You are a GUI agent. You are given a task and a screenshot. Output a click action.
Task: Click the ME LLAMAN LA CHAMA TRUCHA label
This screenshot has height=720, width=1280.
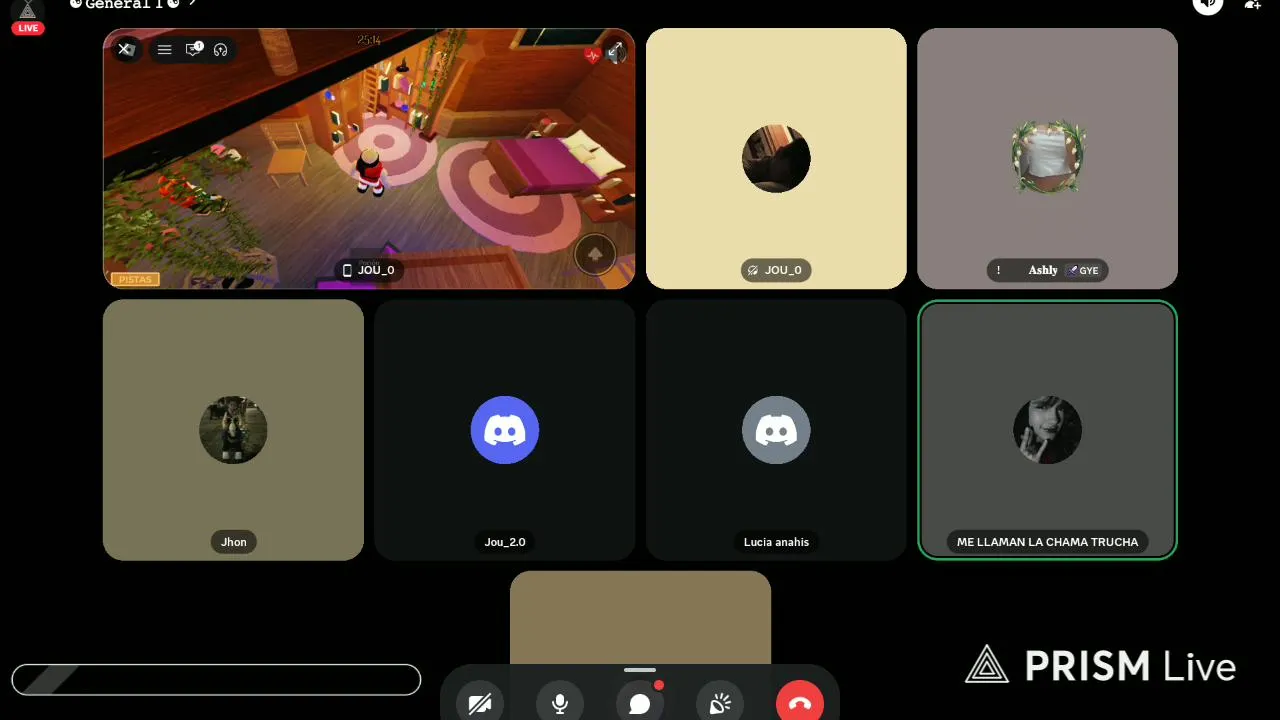[1047, 542]
